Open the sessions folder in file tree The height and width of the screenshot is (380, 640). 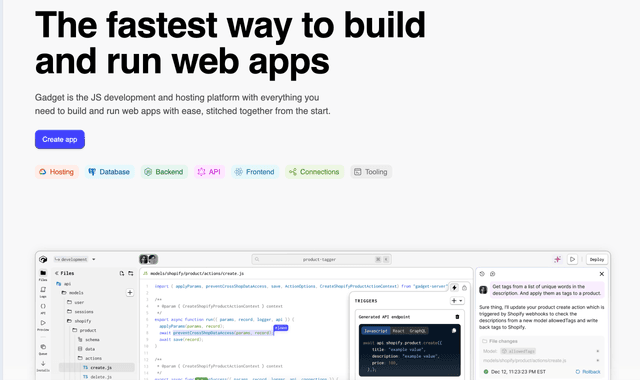click(x=80, y=312)
